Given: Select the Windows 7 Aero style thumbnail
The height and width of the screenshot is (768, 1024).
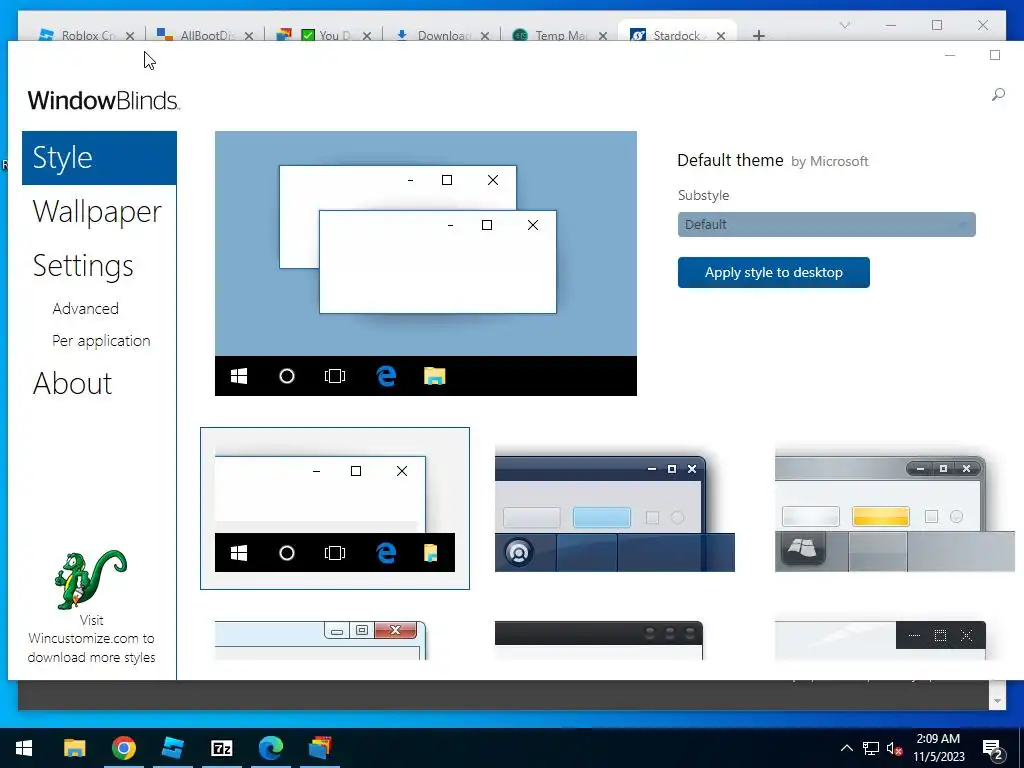Looking at the screenshot, I should pos(321,641).
